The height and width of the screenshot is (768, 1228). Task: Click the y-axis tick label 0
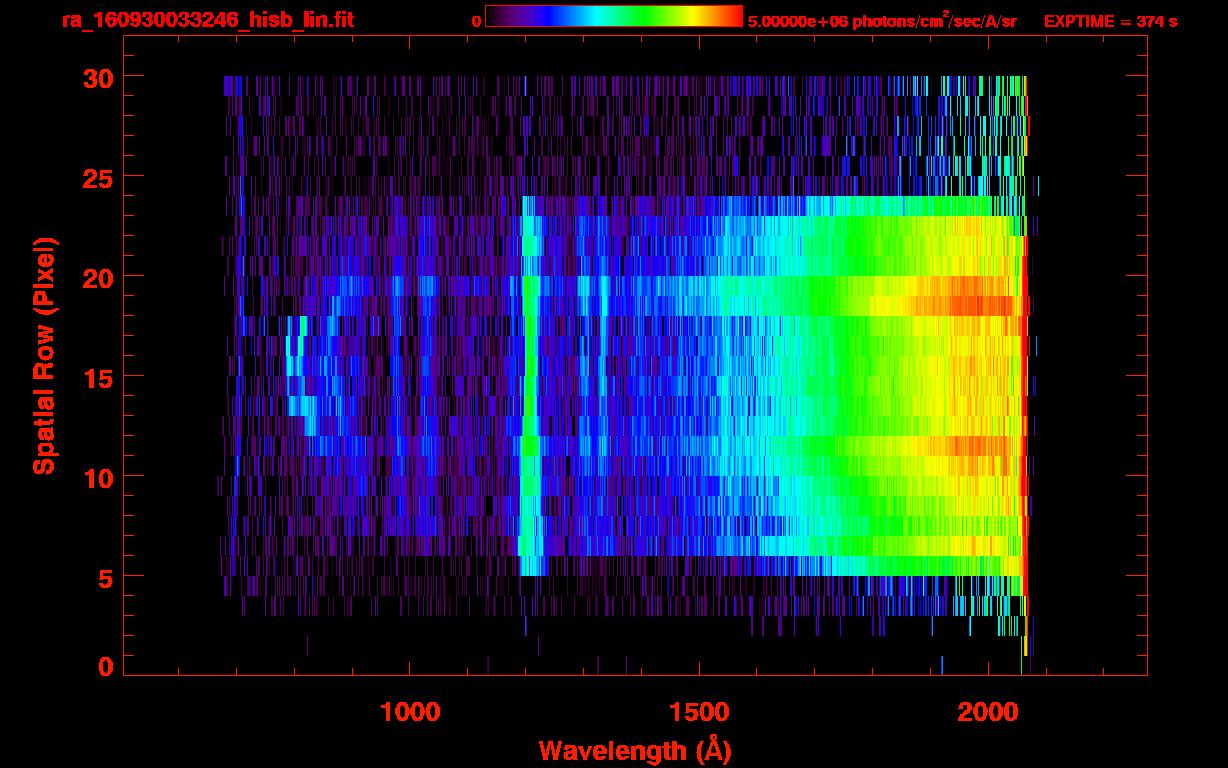point(107,666)
